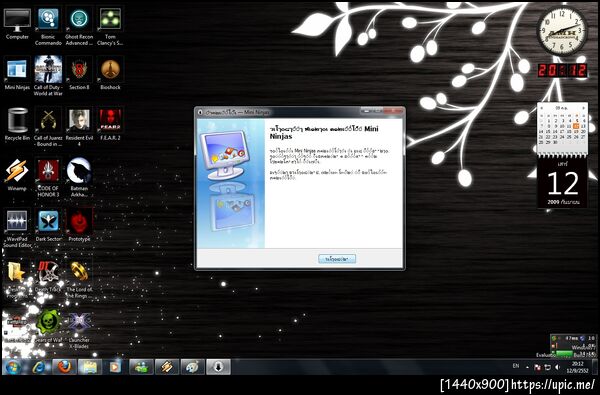
Task: Close the Mini Ninjas installer window
Action: point(394,111)
